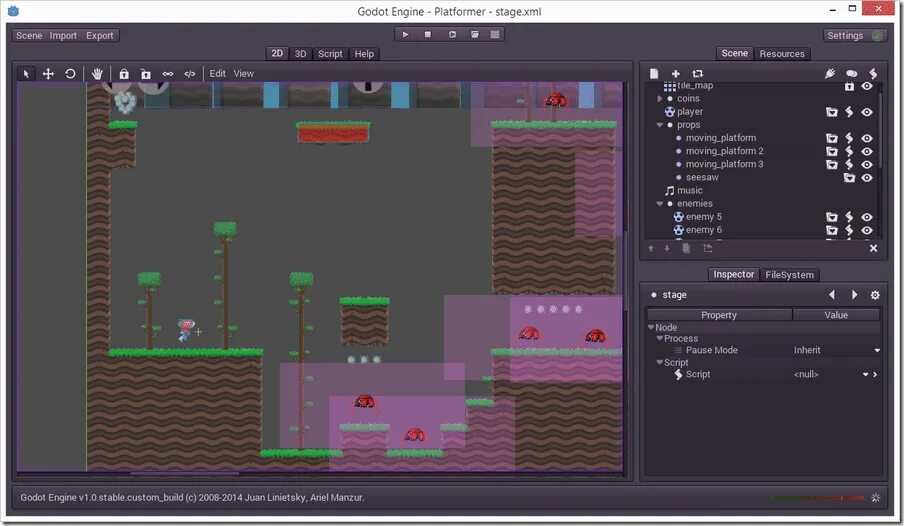Image resolution: width=904 pixels, height=526 pixels.
Task: Reparent the selected node
Action: (x=708, y=249)
